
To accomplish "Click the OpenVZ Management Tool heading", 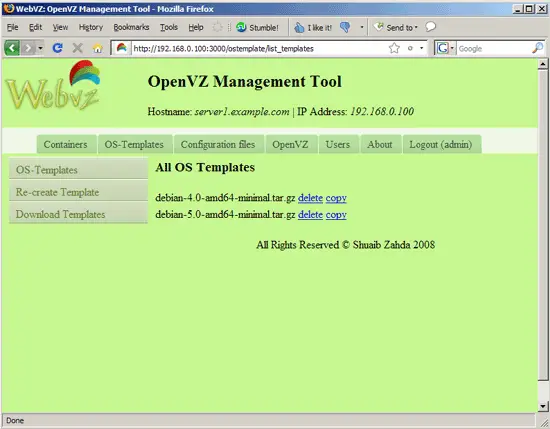I will [244, 81].
